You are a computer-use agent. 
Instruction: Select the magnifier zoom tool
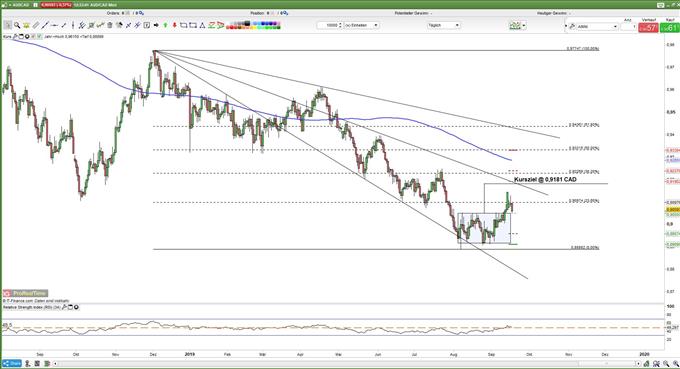coord(17,26)
